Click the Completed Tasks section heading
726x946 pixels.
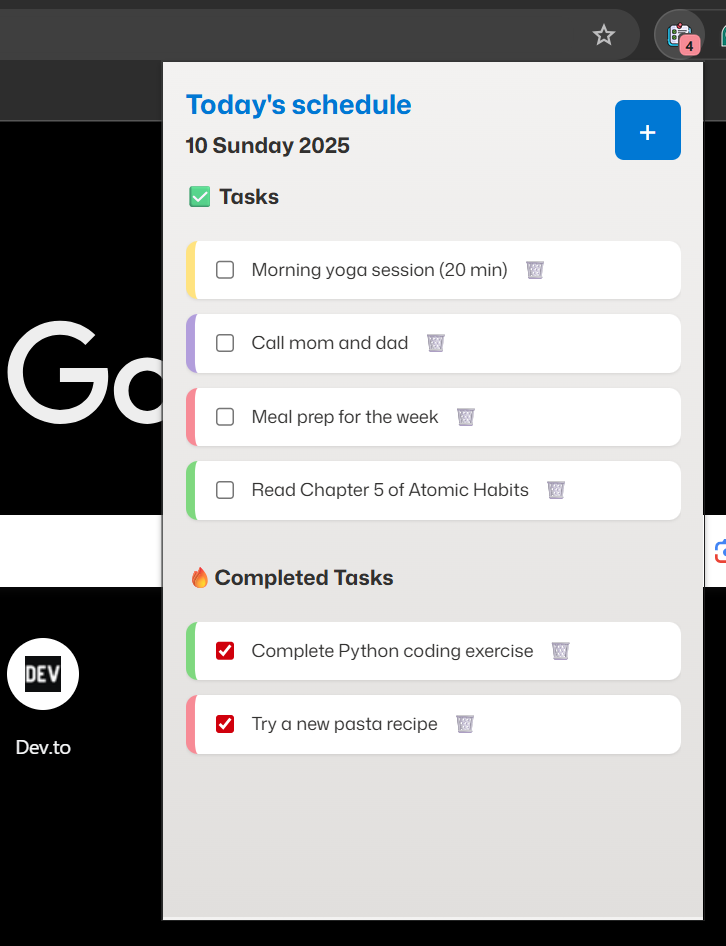pyautogui.click(x=303, y=578)
